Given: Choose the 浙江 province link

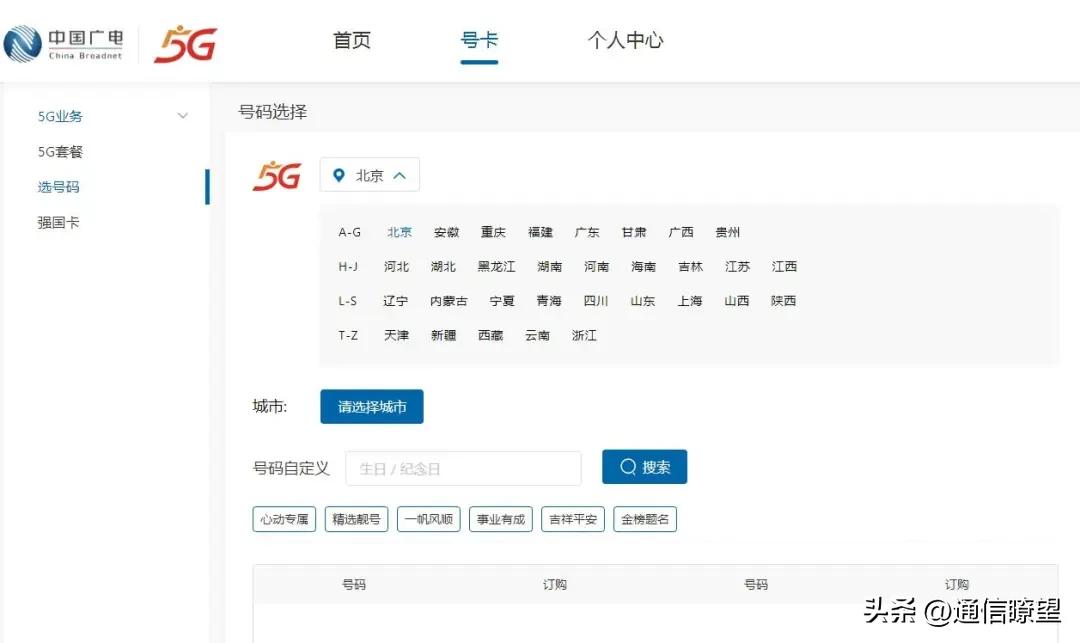Looking at the screenshot, I should [x=584, y=335].
